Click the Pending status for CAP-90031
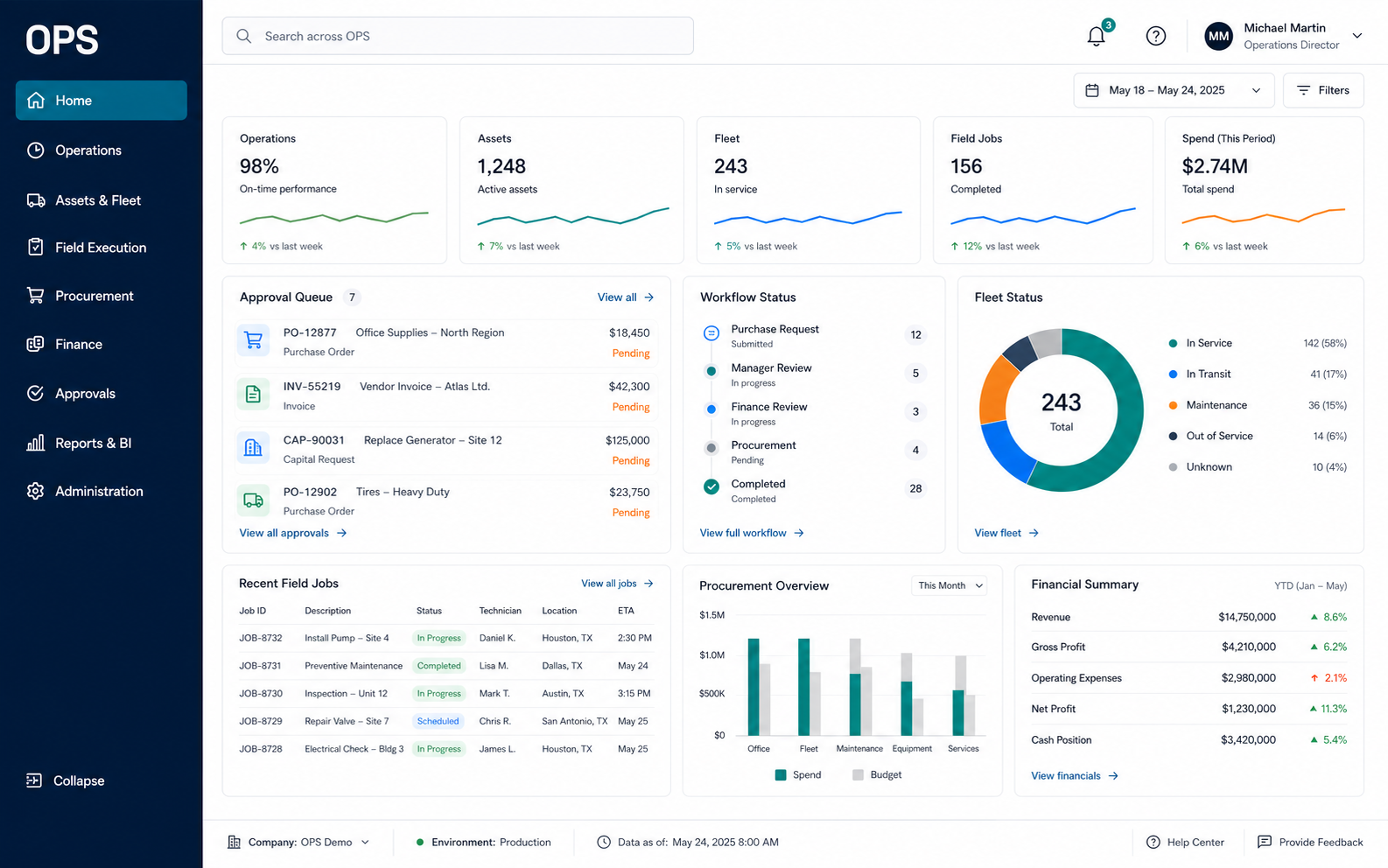The height and width of the screenshot is (868, 1388). 631,460
